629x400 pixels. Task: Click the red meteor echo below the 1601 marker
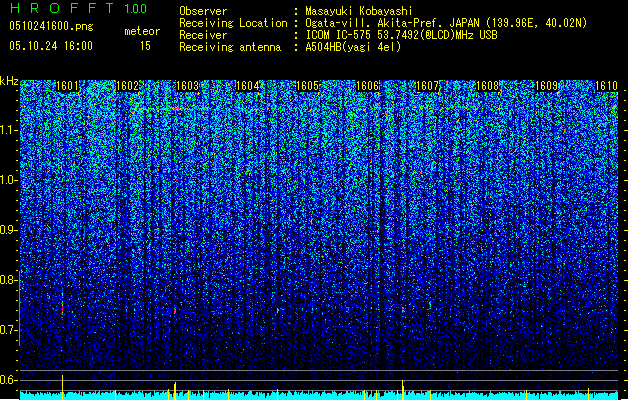click(63, 309)
